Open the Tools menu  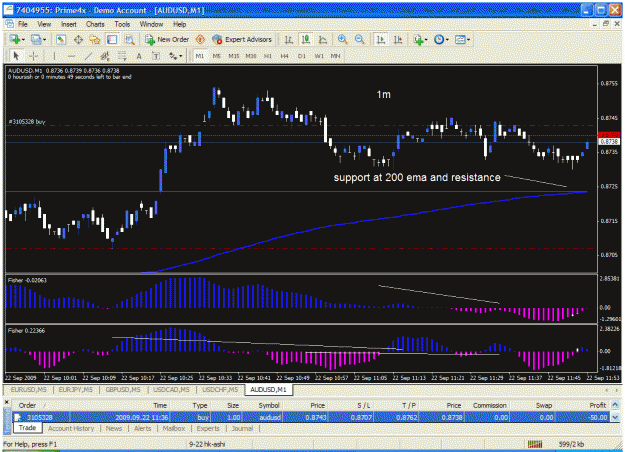pos(122,24)
